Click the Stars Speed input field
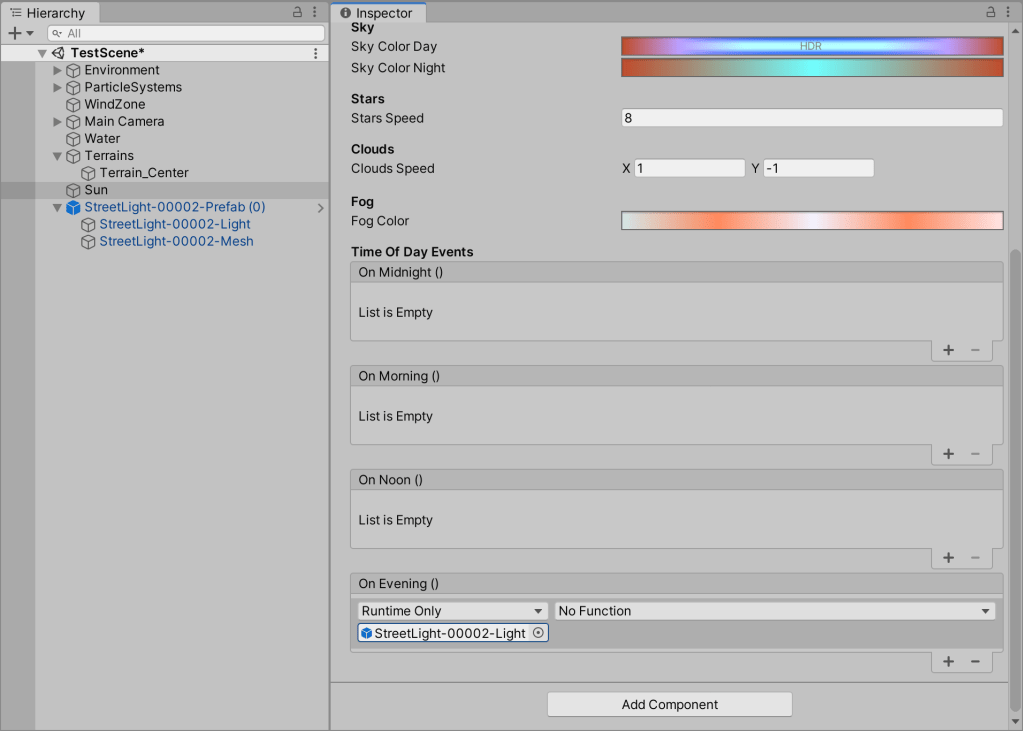This screenshot has height=731, width=1023. [x=811, y=118]
